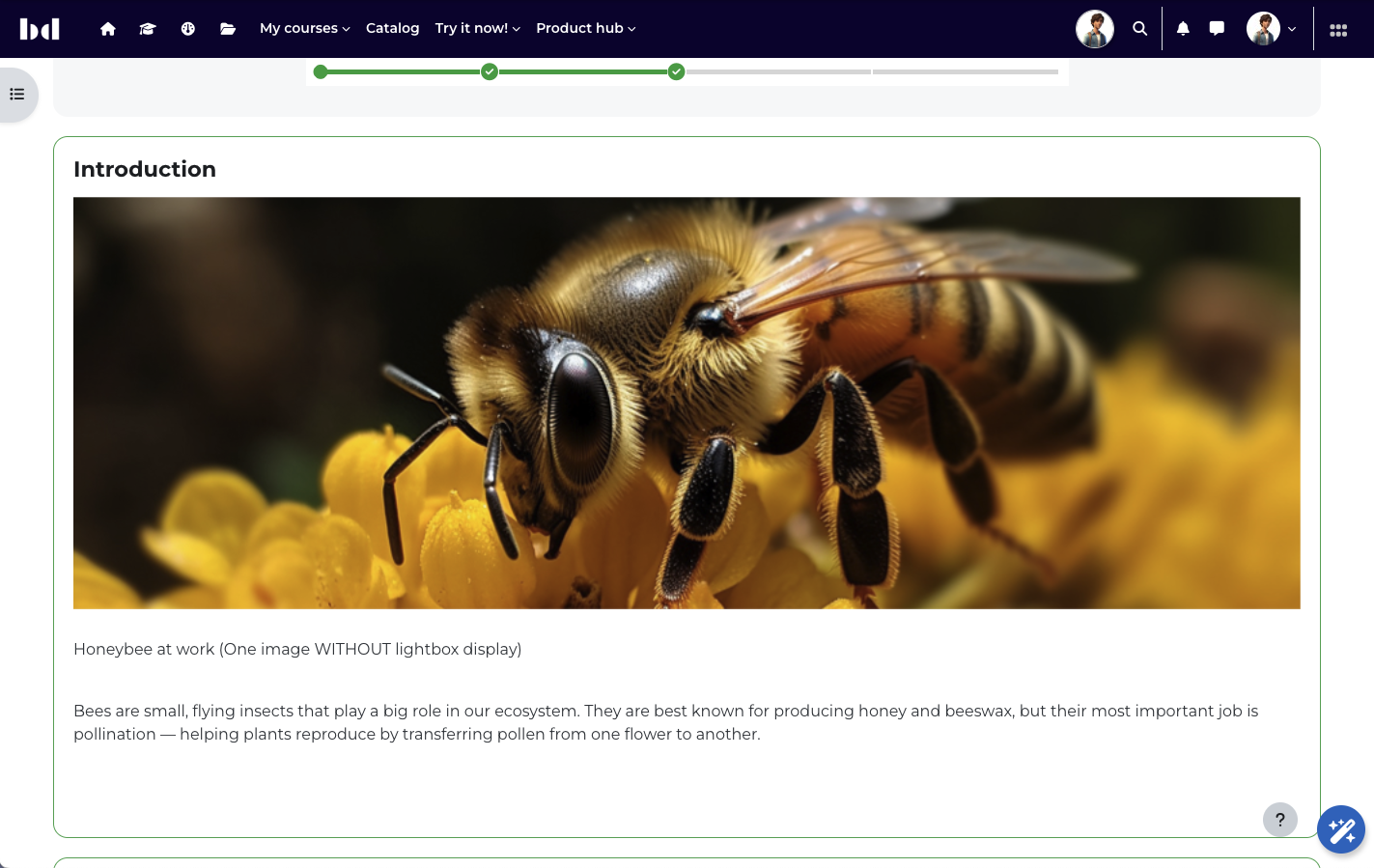Open the nine-dot grid apps menu
This screenshot has height=868, width=1374.
point(1338,30)
